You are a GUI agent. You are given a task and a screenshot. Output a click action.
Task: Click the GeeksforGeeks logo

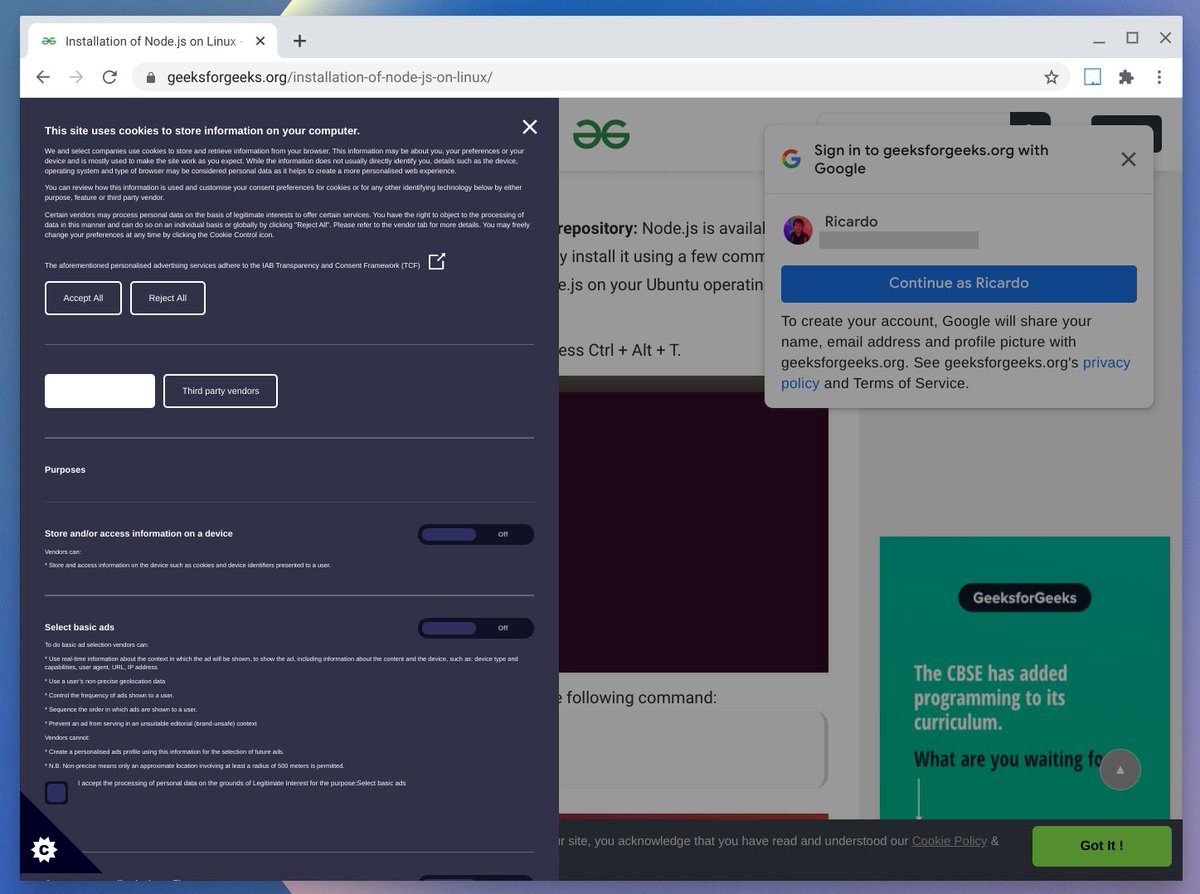(601, 134)
